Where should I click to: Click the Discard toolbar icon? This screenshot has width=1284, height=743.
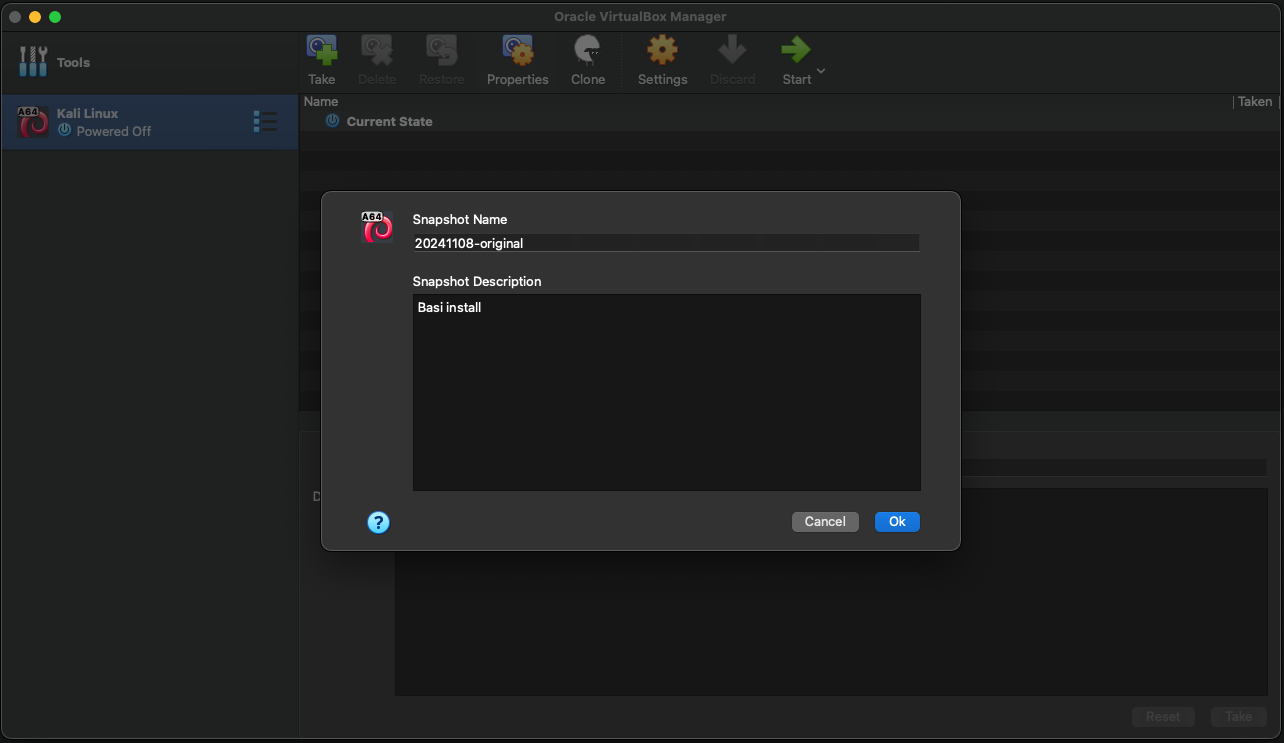[x=732, y=51]
